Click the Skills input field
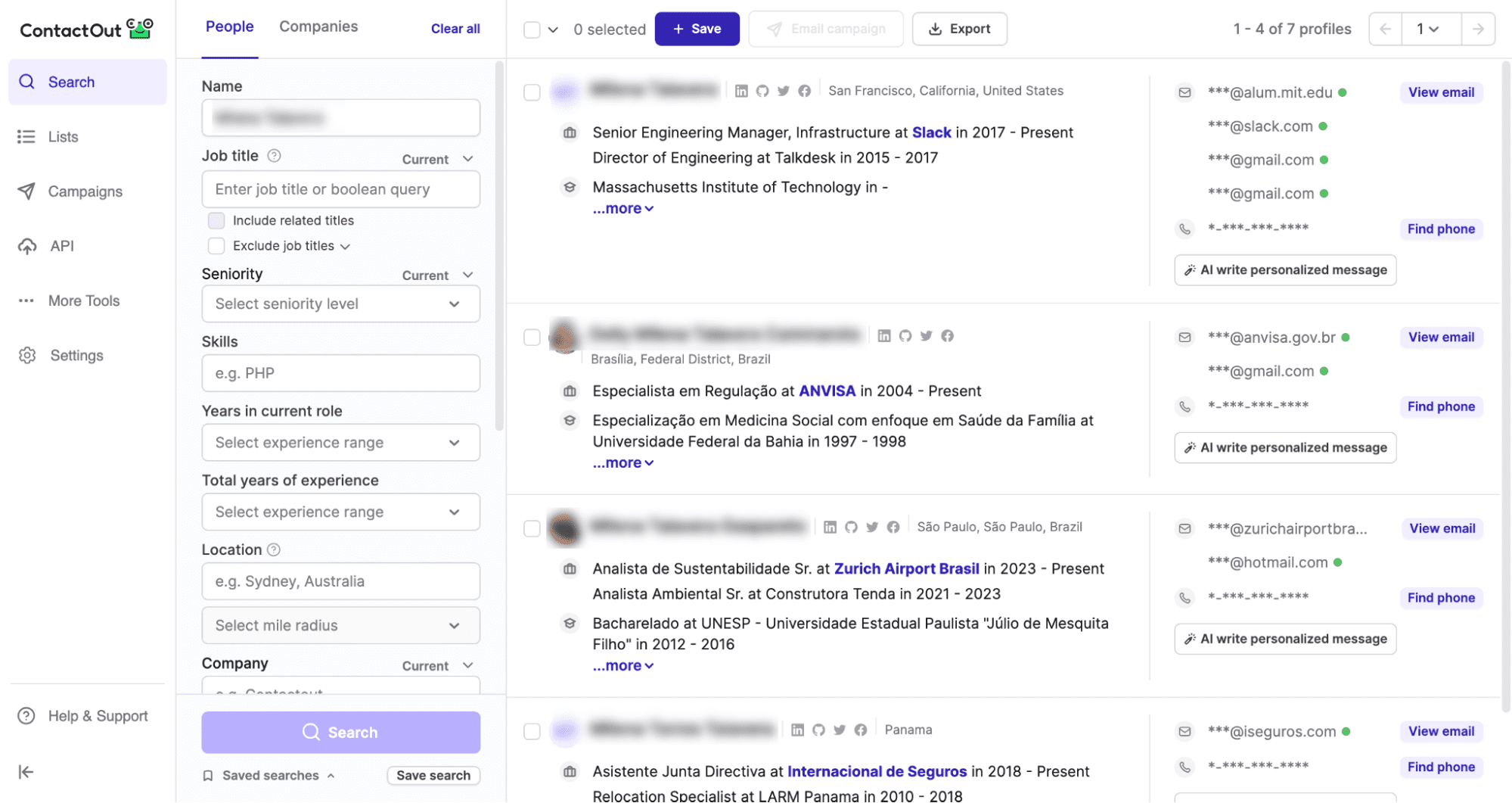Screen dimensions: 1512x803 (x=340, y=373)
